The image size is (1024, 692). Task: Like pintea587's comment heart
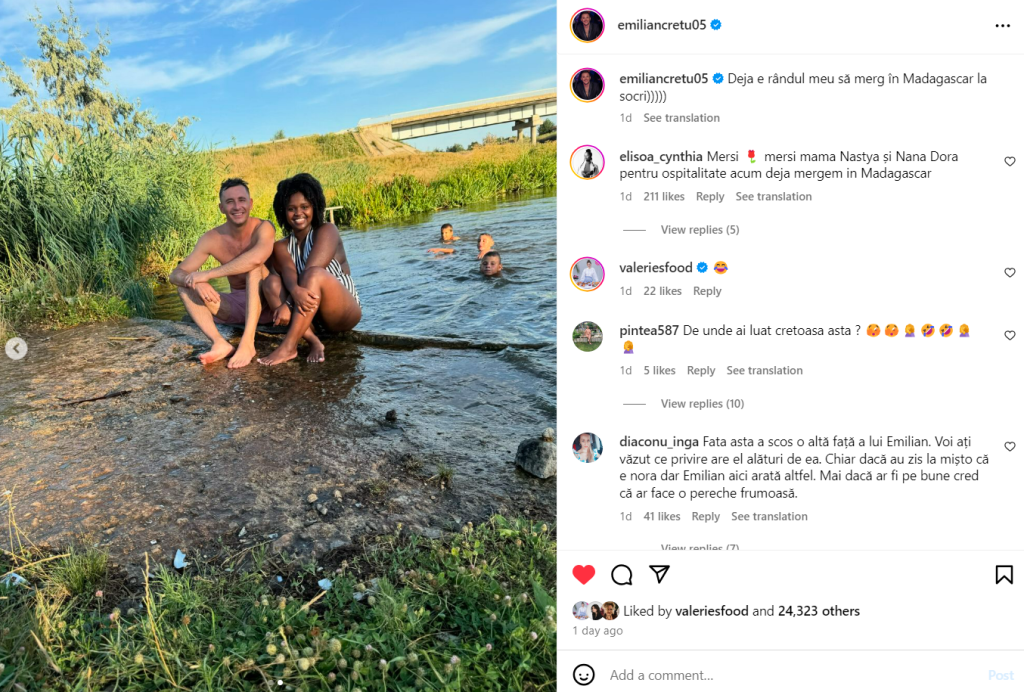pos(1010,335)
